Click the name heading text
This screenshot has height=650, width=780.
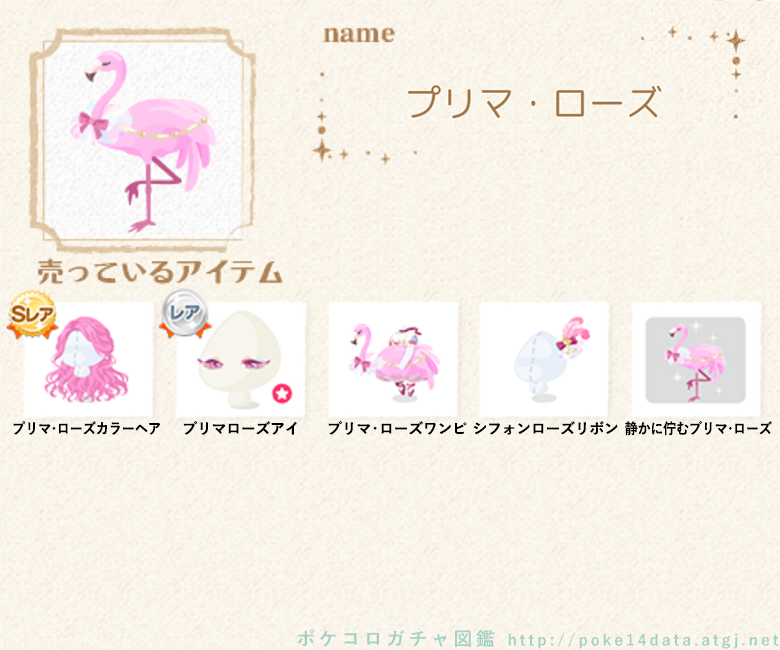[359, 34]
